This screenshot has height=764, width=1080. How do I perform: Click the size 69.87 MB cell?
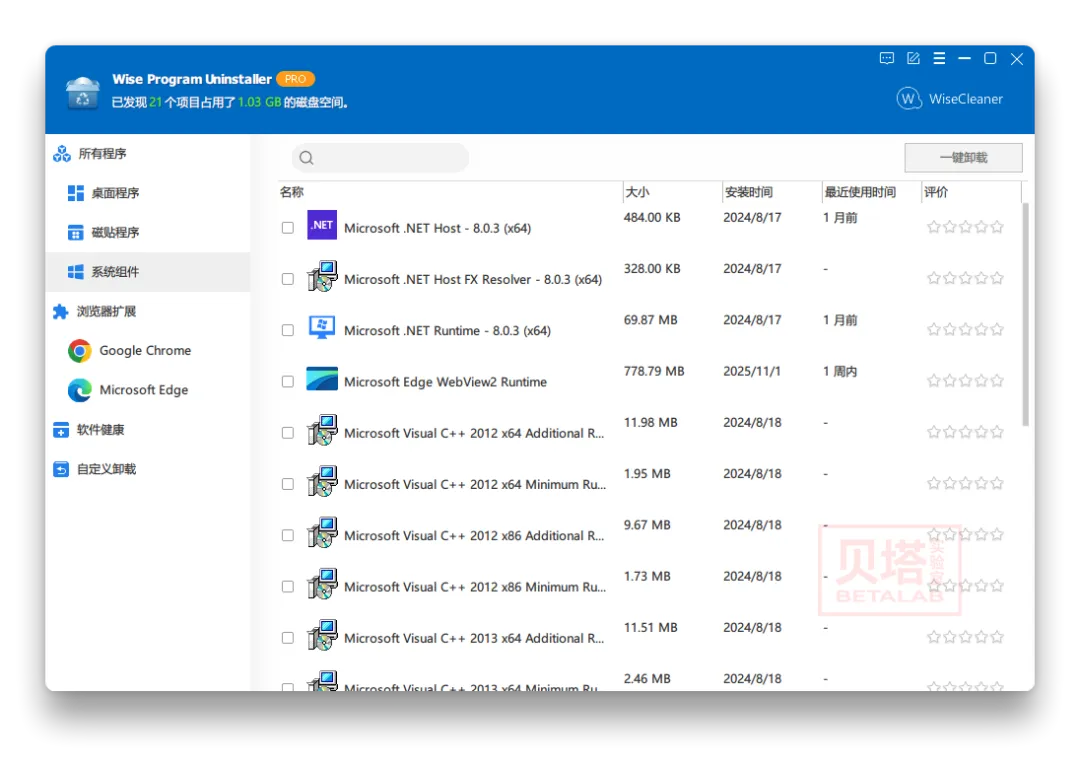[650, 320]
